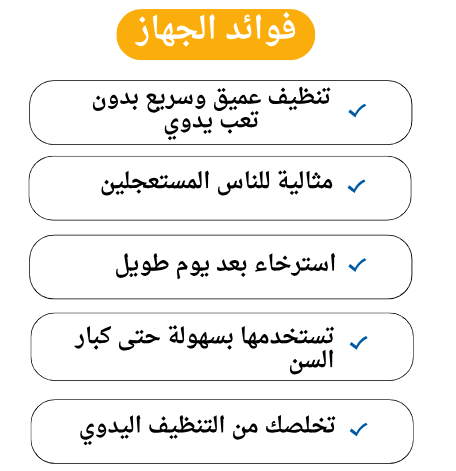Click checkmark beside تنظيف عميق وسريع

coord(357,111)
